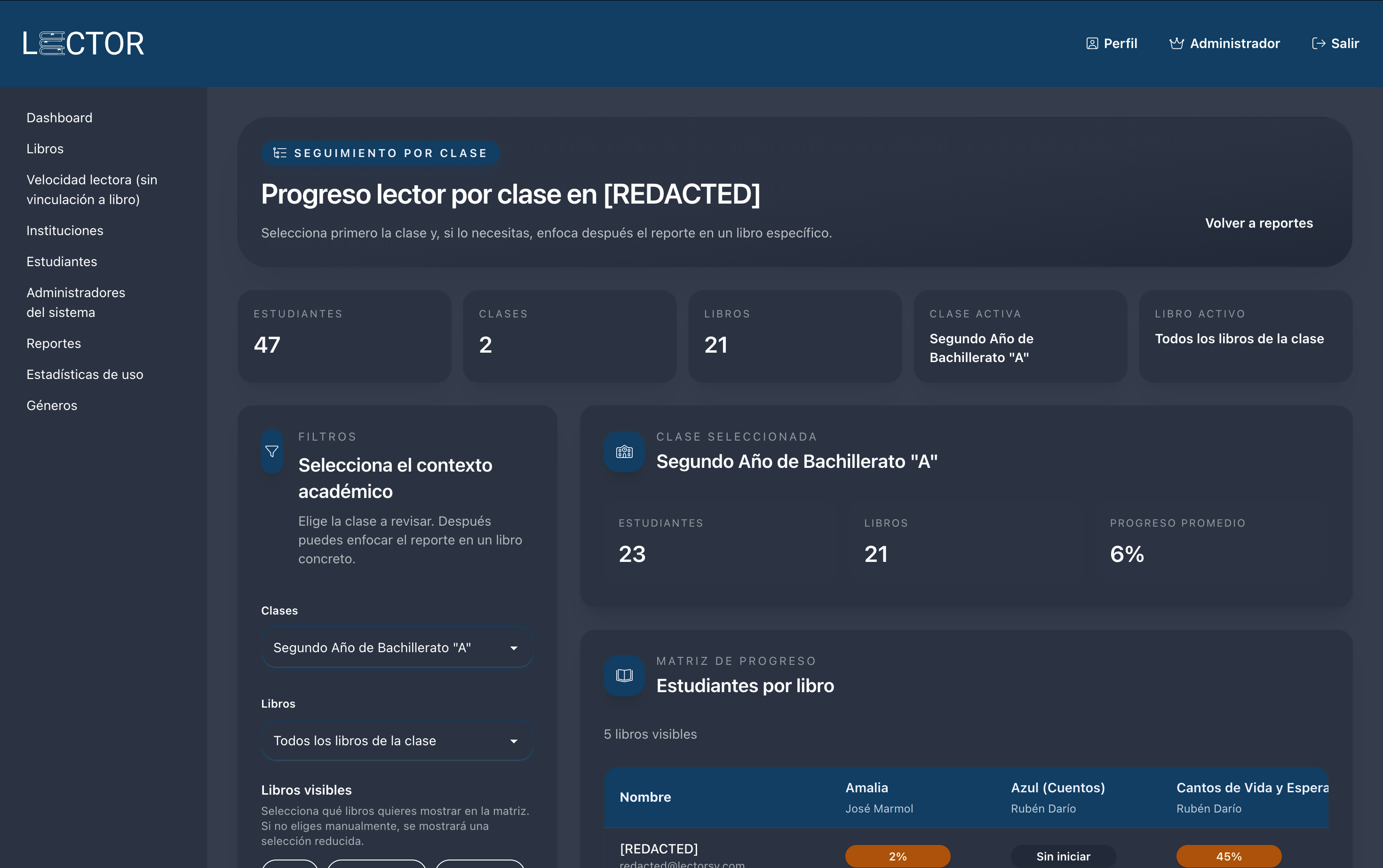
Task: Open Instituciones in the sidebar
Action: tap(65, 230)
